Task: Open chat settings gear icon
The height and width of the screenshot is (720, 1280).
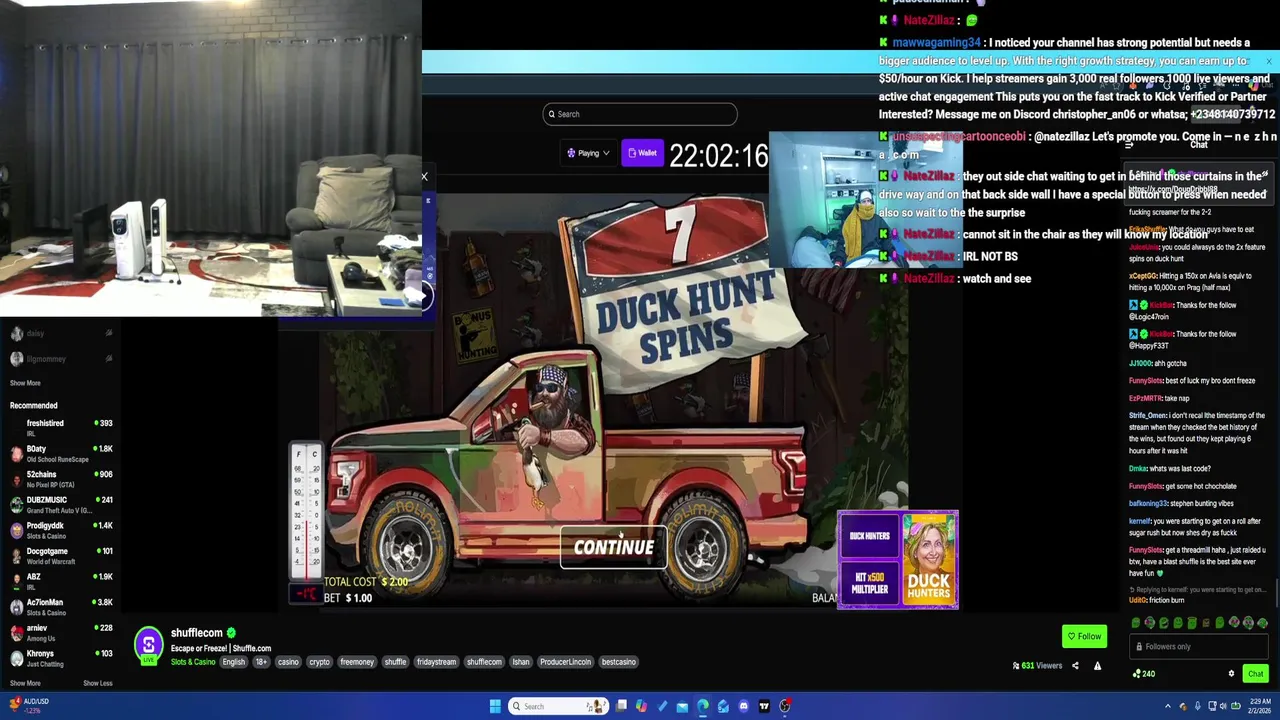Action: click(x=1231, y=674)
